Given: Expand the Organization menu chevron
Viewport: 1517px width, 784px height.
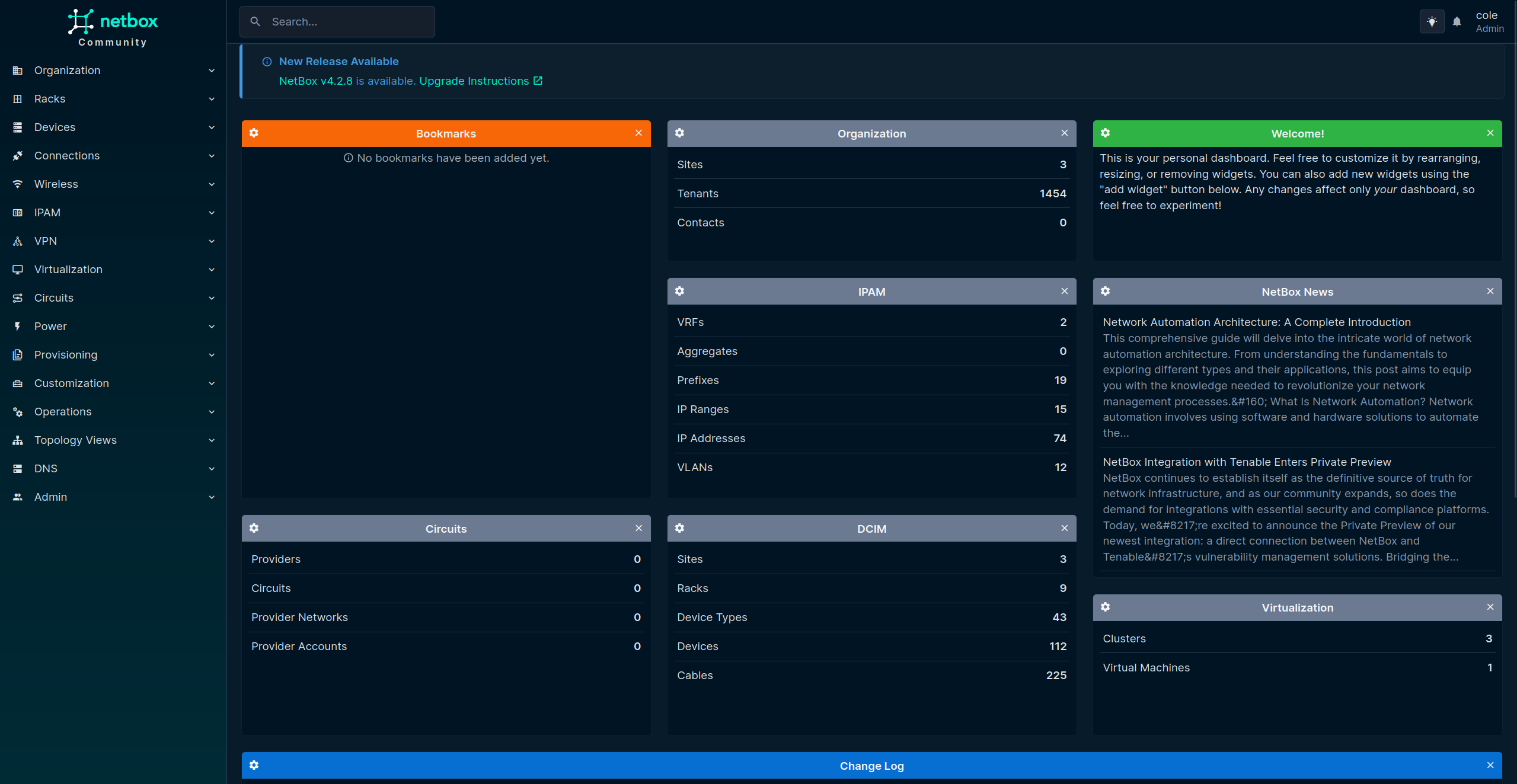Looking at the screenshot, I should coord(212,71).
